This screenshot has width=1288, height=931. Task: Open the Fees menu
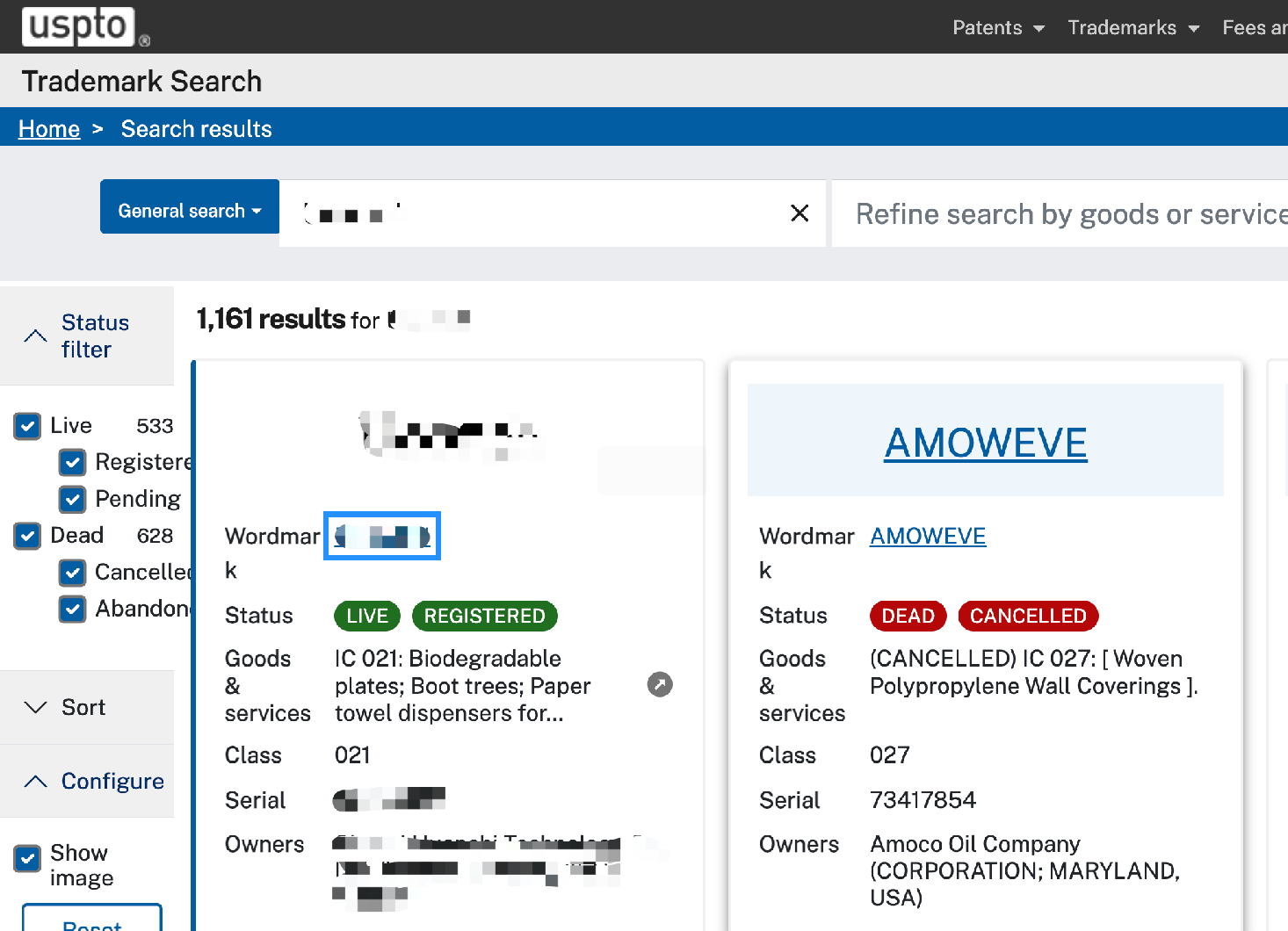click(x=1255, y=27)
